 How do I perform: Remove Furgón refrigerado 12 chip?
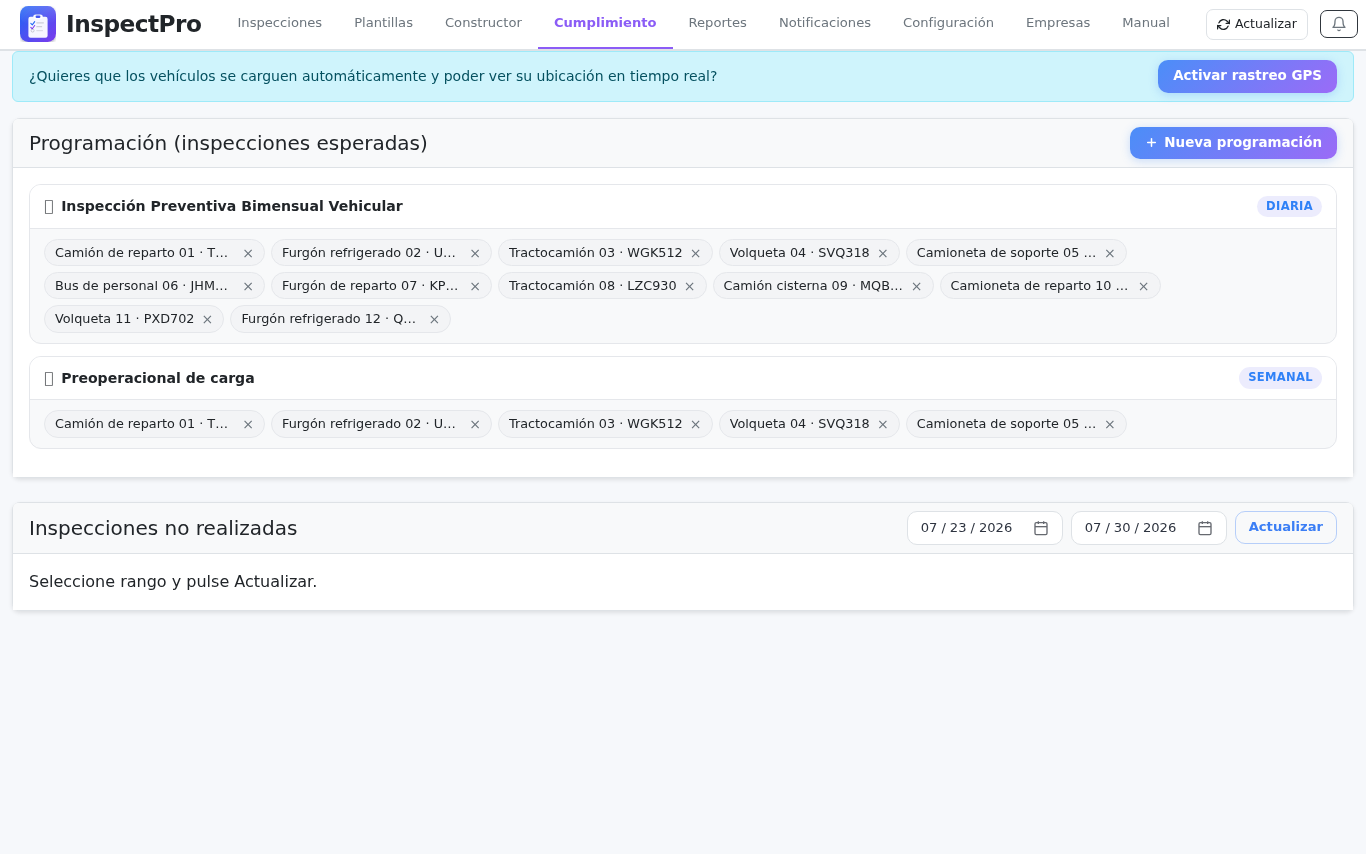click(435, 319)
